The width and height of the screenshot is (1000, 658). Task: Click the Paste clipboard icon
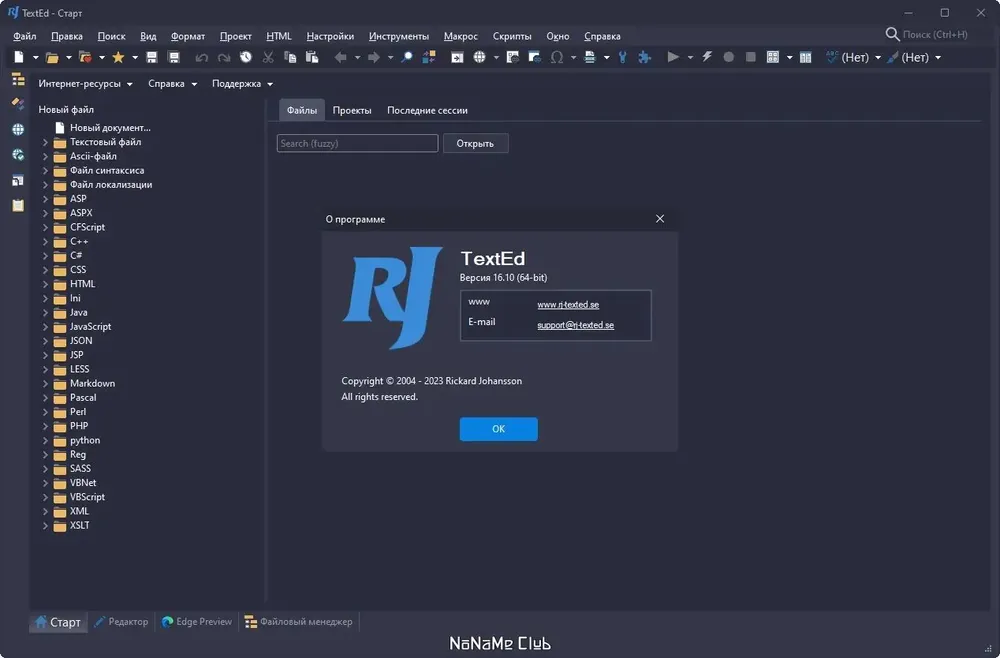click(312, 57)
